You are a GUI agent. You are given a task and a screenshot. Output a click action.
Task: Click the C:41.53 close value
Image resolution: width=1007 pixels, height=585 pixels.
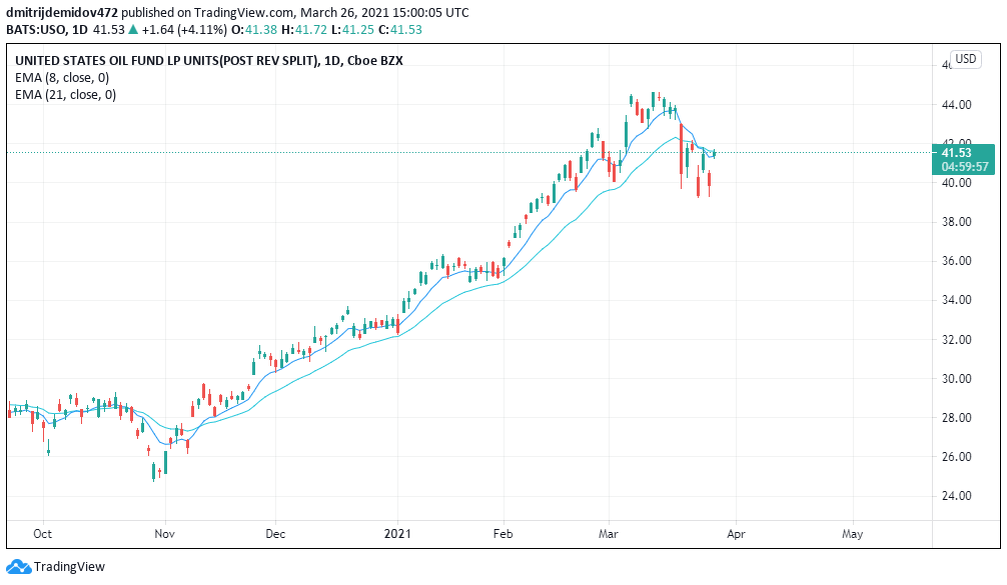coord(400,30)
